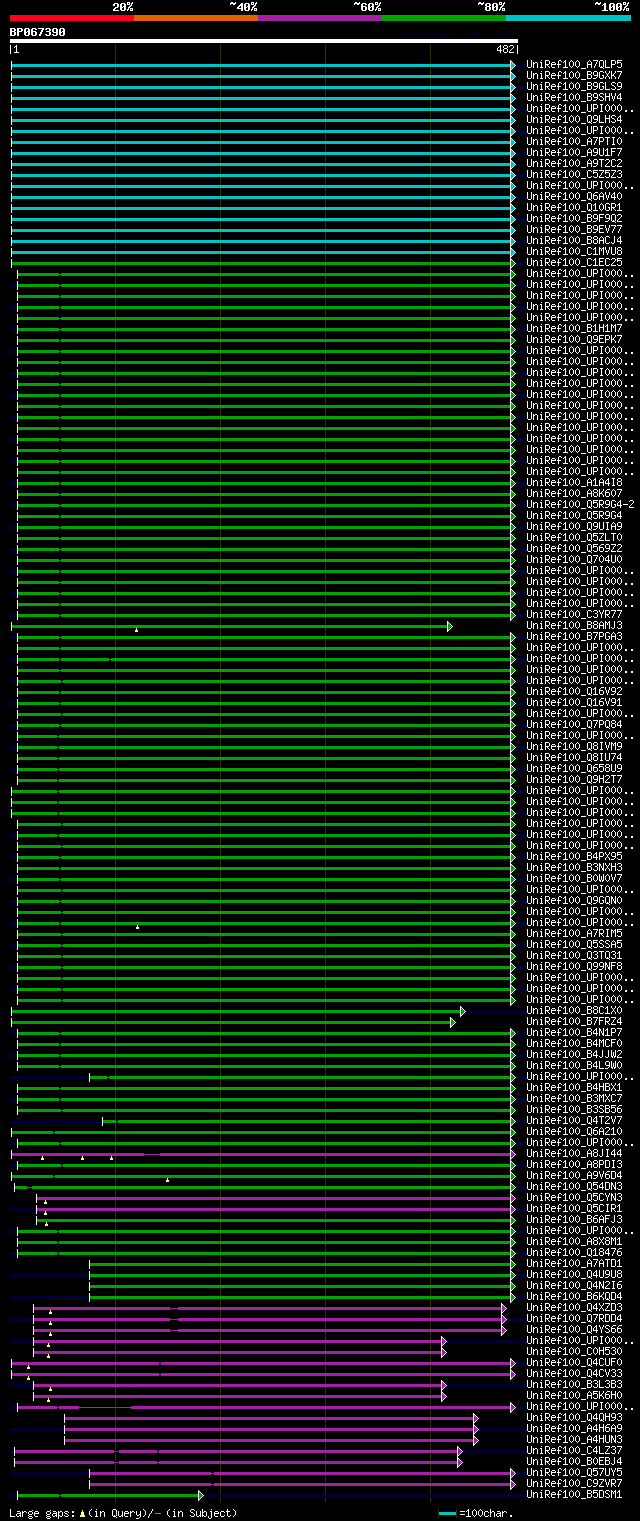Select hit label UniRef100_B4HBX1
Viewport: 640px width, 1521px height.
(x=574, y=1087)
